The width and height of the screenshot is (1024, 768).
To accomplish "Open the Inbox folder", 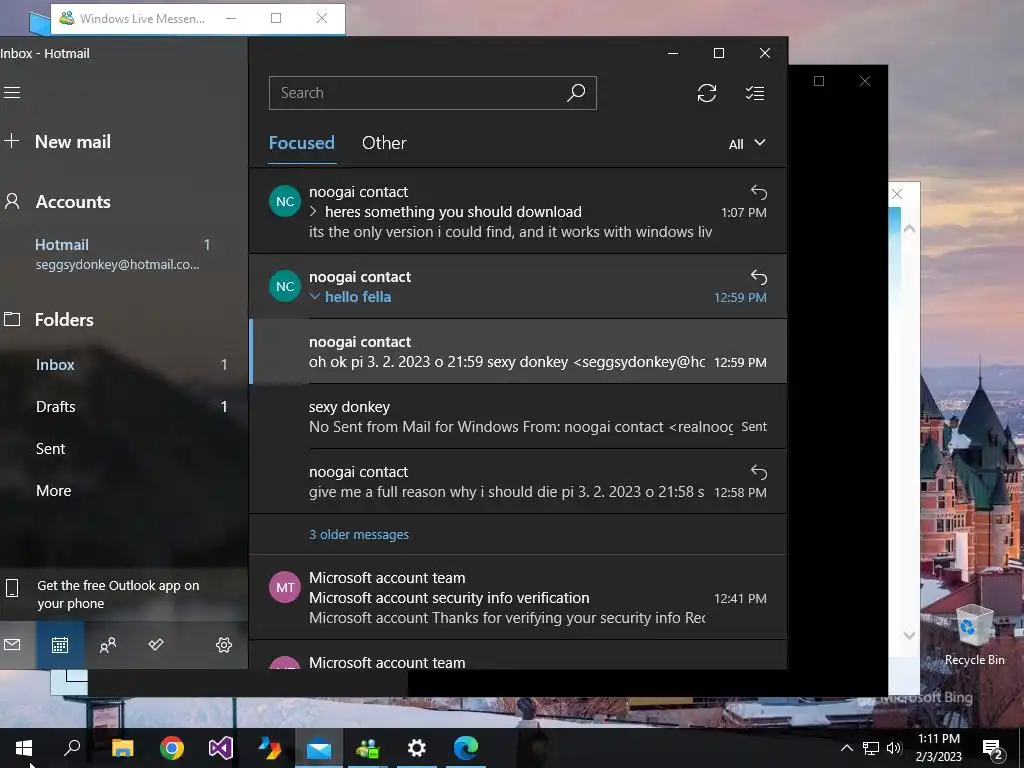I will point(124,364).
